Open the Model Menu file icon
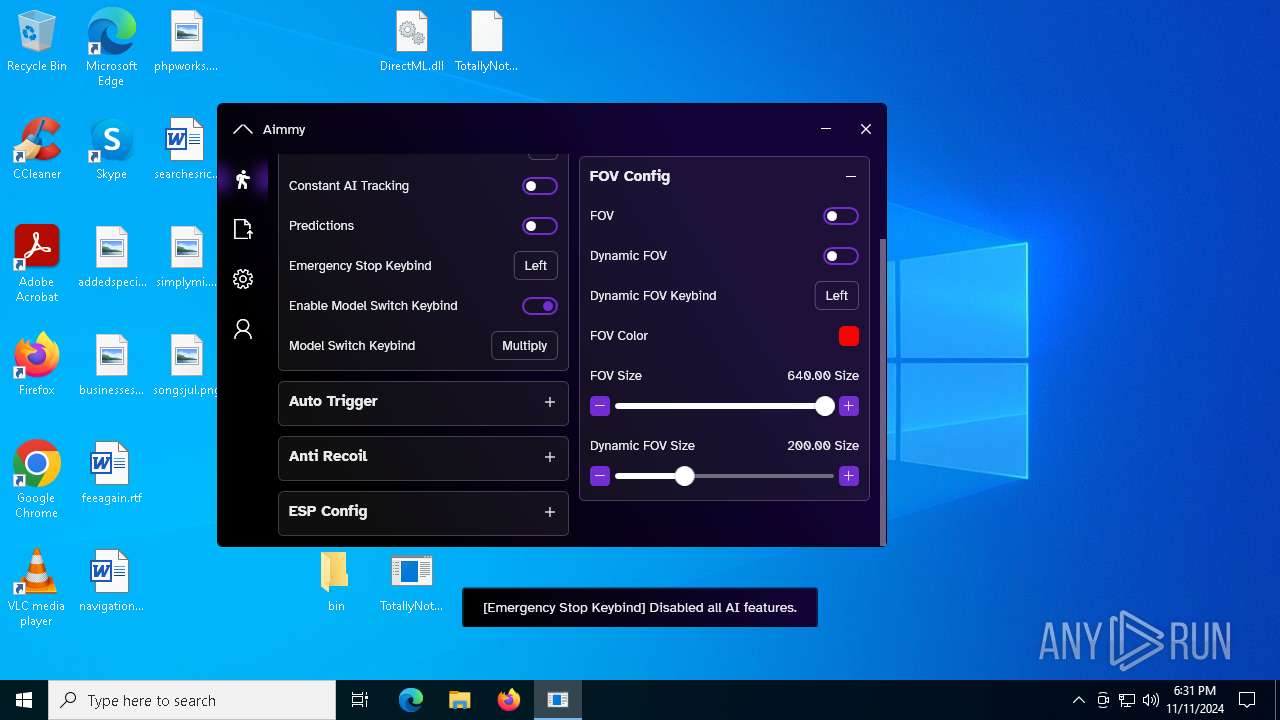 (243, 229)
